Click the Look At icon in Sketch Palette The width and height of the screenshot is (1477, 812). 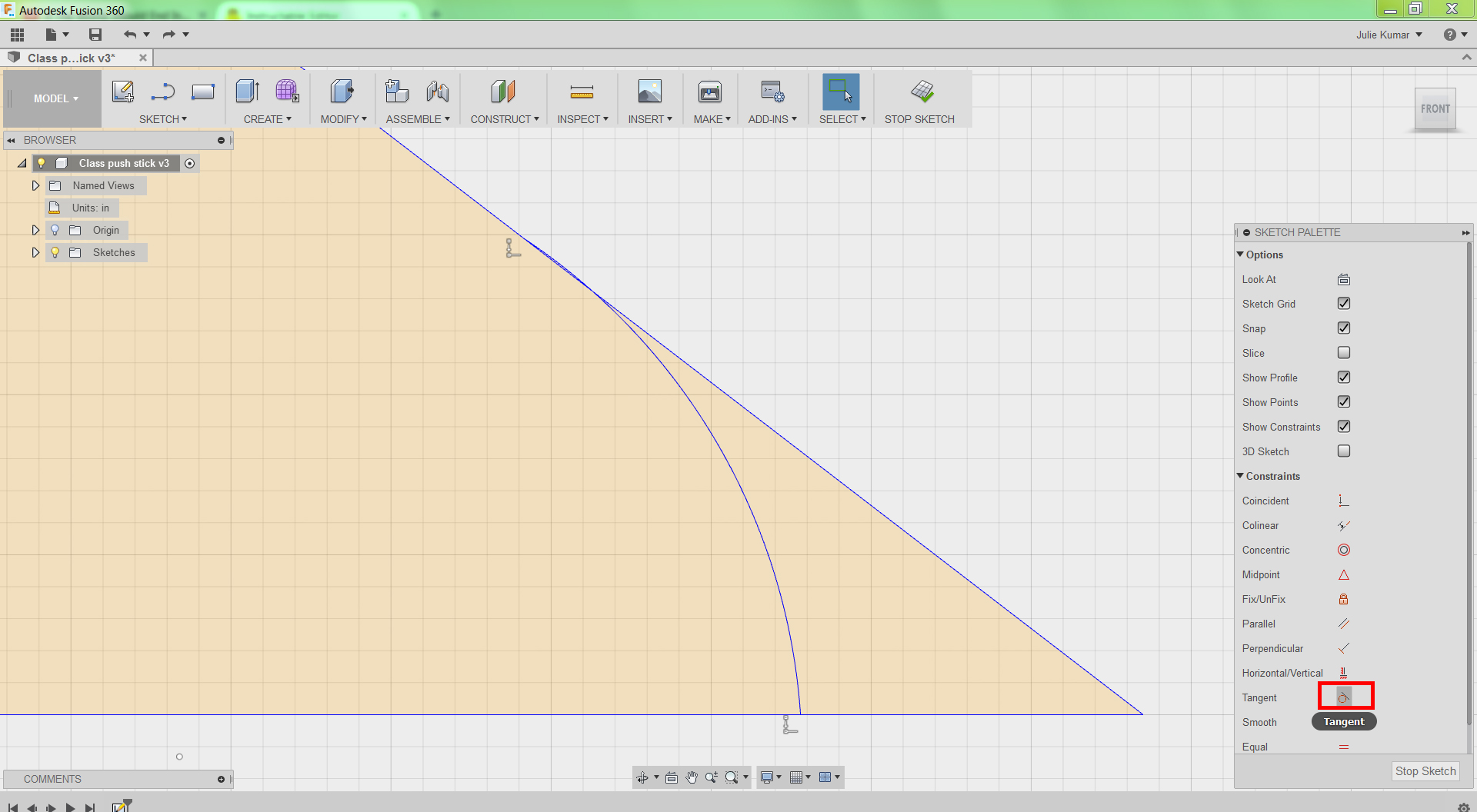(1344, 280)
